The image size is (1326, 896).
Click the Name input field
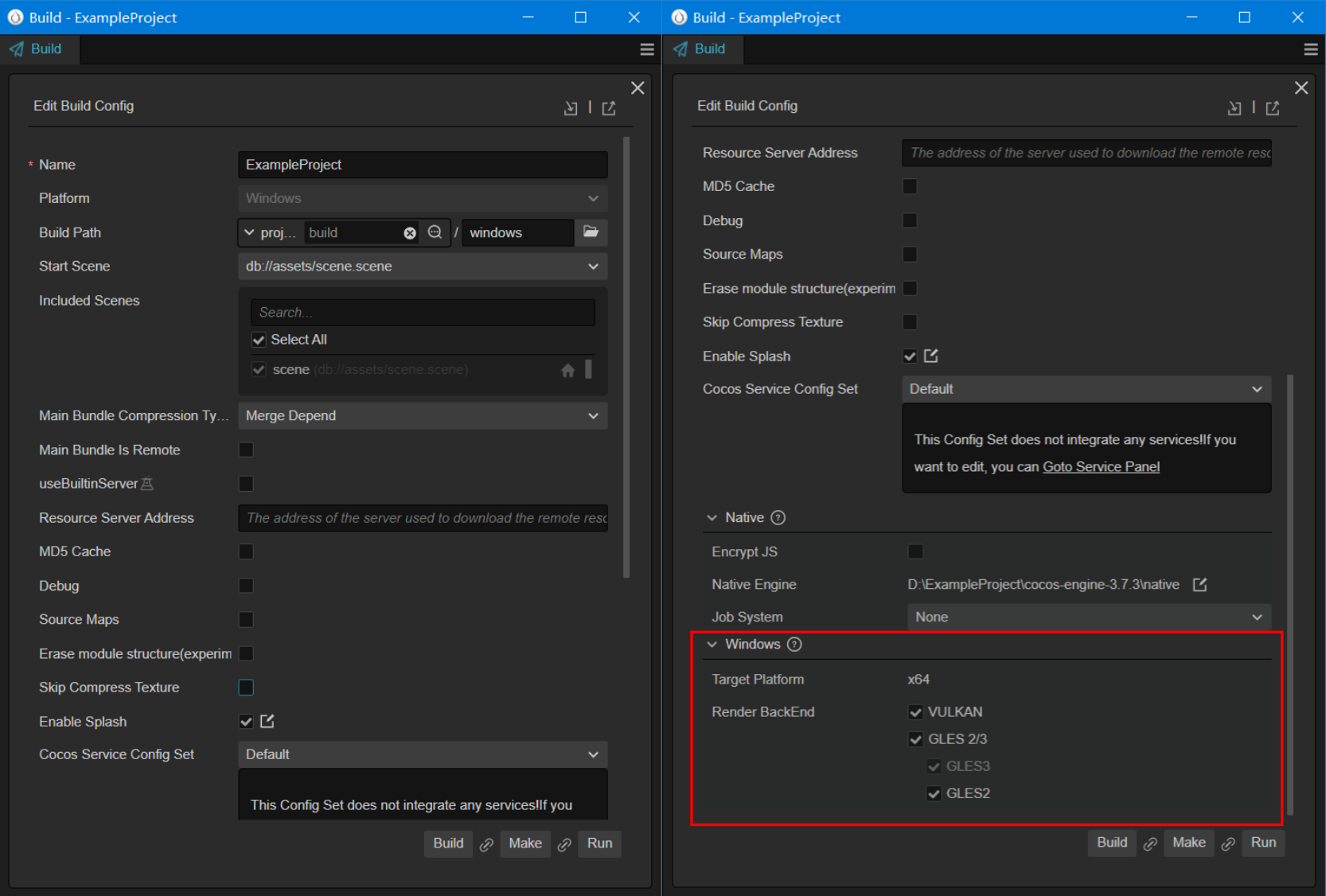[423, 165]
